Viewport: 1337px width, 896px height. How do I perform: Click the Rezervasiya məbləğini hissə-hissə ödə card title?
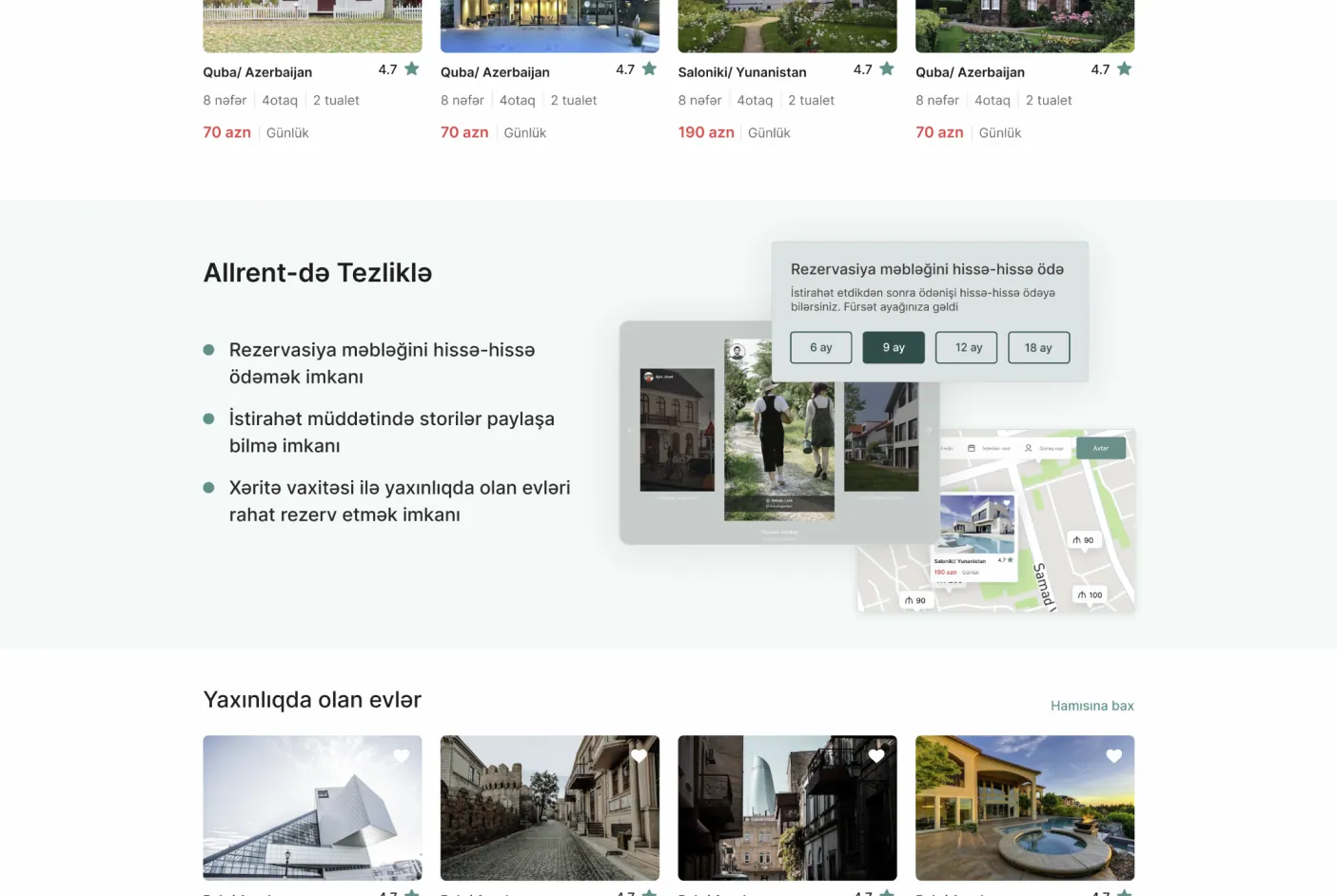928,269
